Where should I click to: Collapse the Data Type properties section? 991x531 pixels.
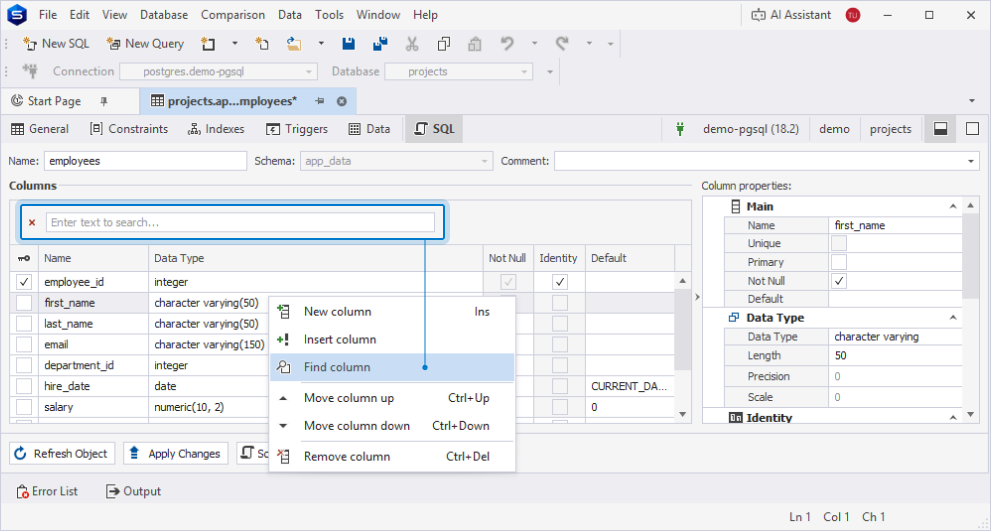[952, 318]
